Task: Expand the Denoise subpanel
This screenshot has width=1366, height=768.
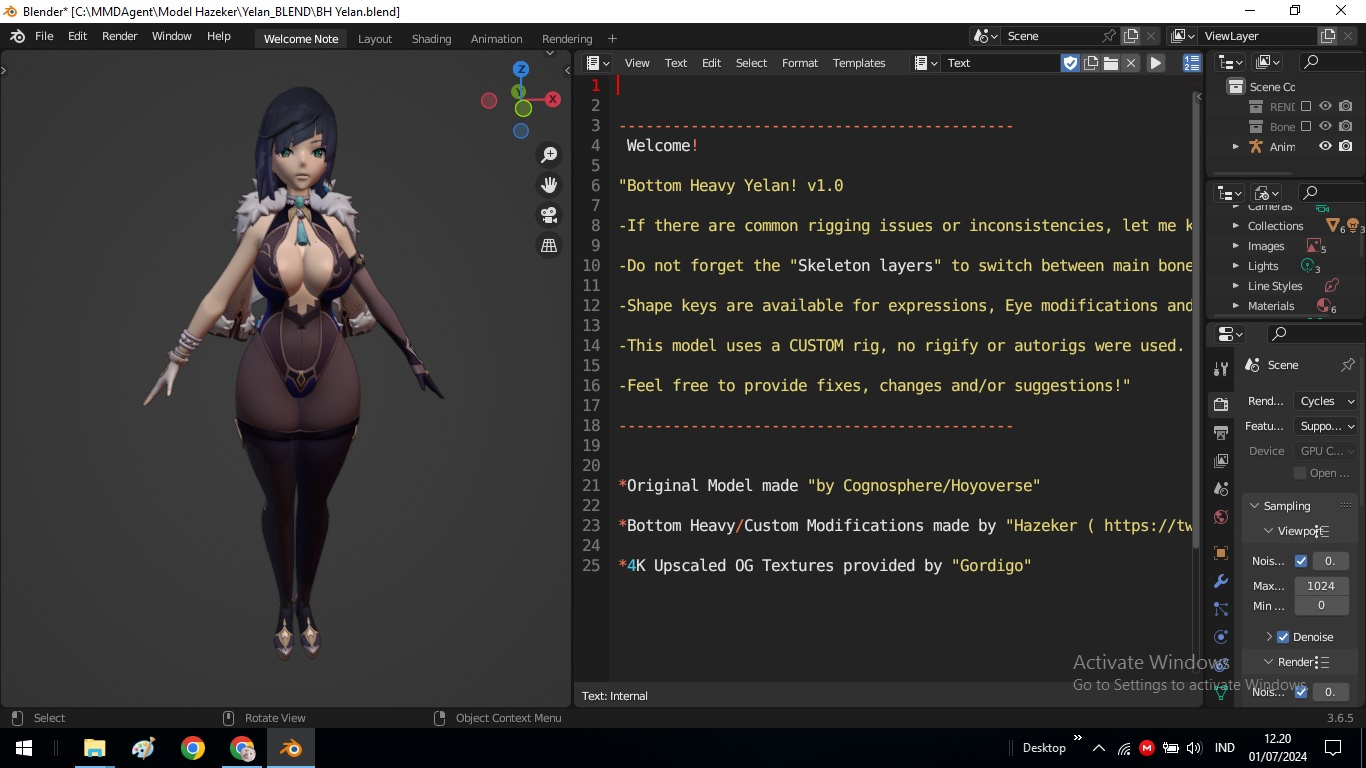Action: (1268, 637)
